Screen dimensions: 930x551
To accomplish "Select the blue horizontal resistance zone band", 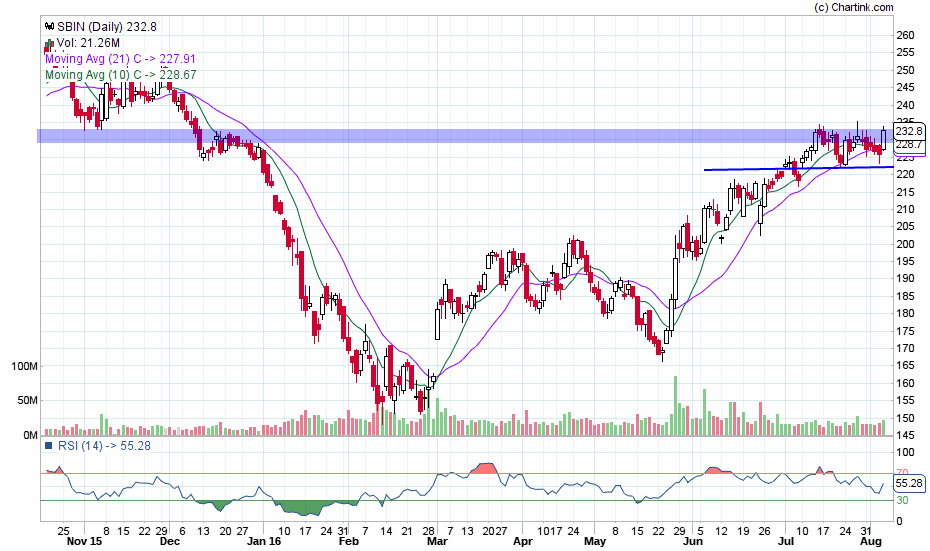I will pyautogui.click(x=400, y=136).
